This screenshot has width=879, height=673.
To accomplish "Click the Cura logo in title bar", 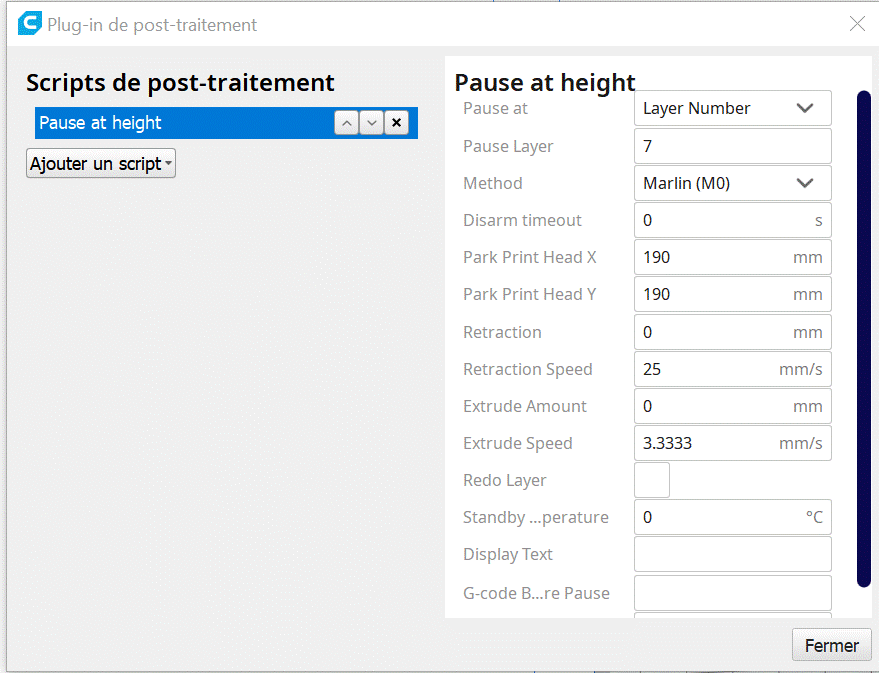I will click(29, 24).
